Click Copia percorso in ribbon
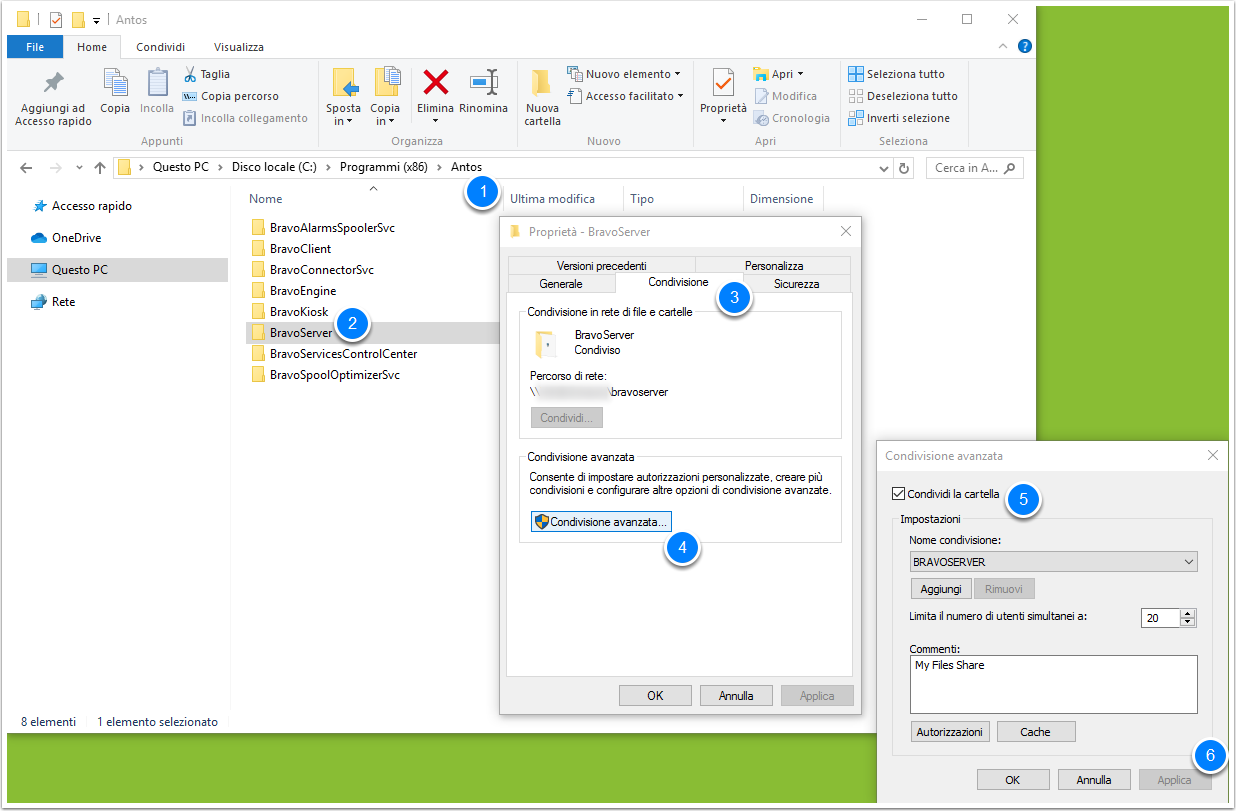 click(231, 96)
